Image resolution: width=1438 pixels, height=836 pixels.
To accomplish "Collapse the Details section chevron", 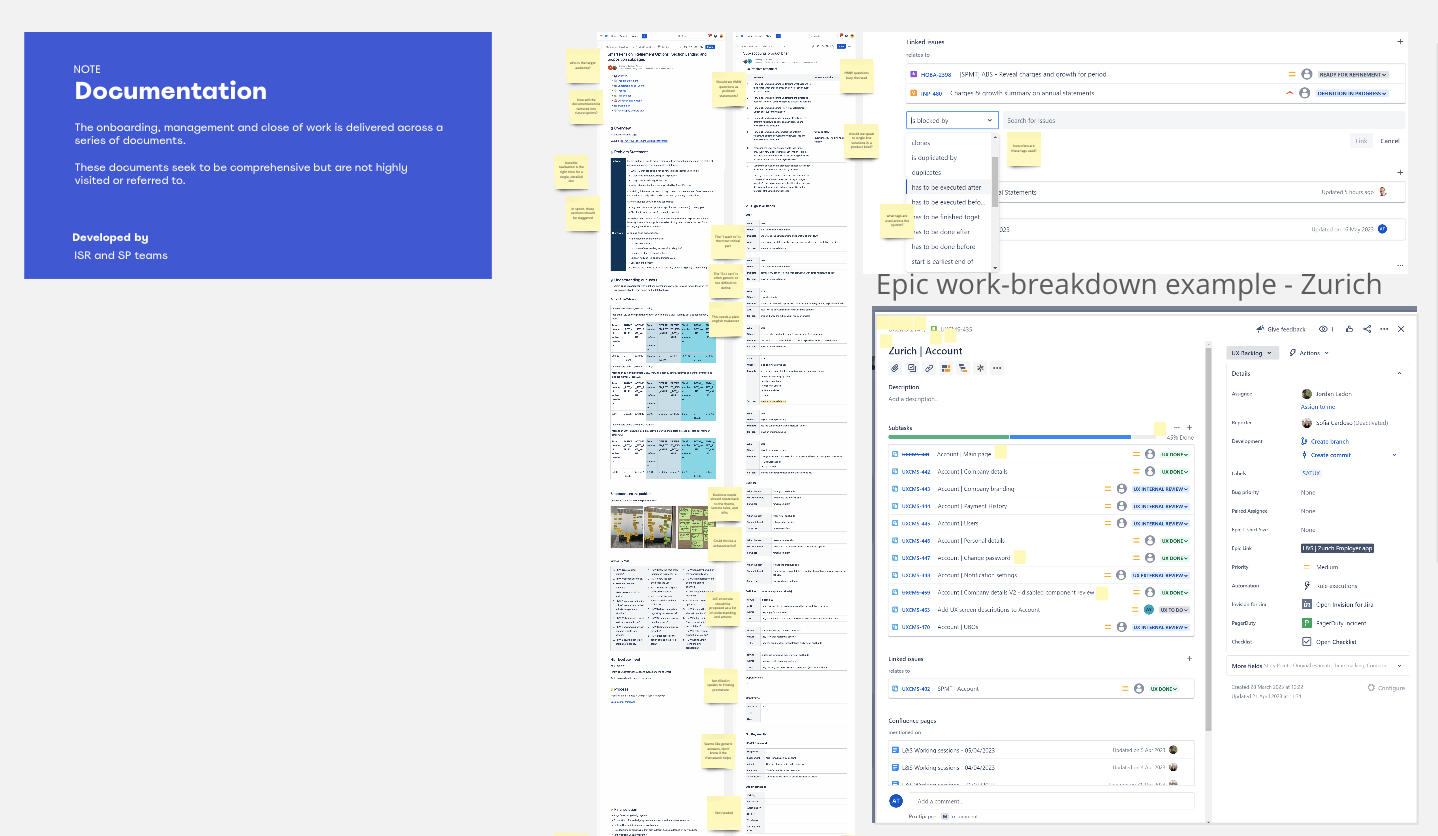I will [1398, 374].
